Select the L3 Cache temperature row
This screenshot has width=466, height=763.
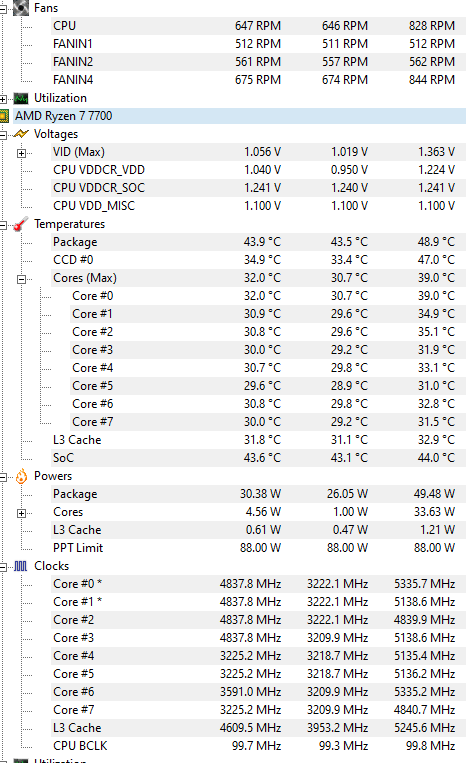(x=258, y=440)
